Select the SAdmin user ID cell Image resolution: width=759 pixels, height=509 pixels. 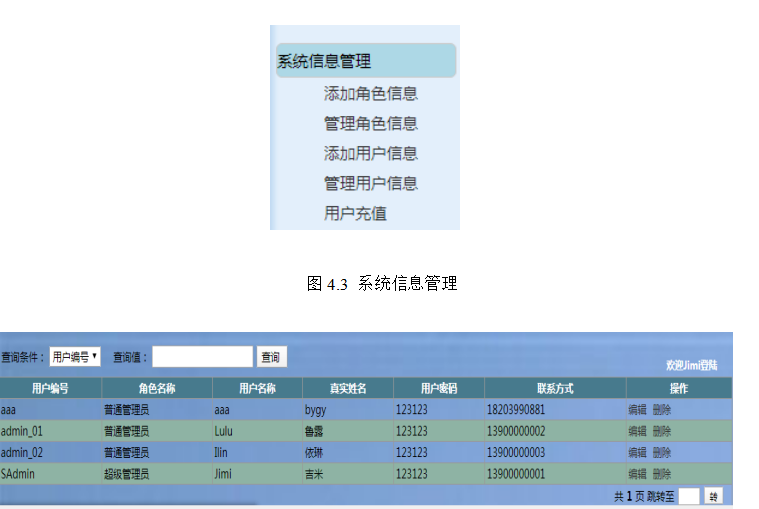pos(50,474)
